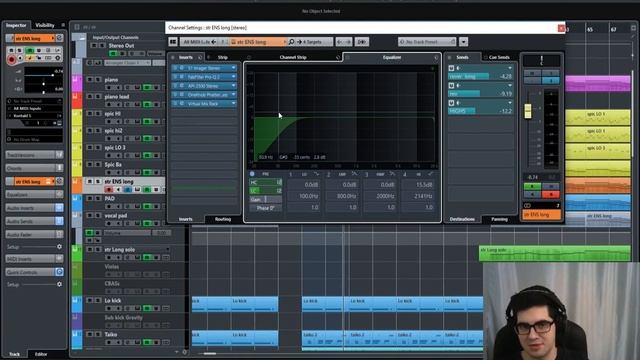Screen dimensions: 640x360
Task: Adjust Gain slider in EQ pre section
Action: pos(265,200)
